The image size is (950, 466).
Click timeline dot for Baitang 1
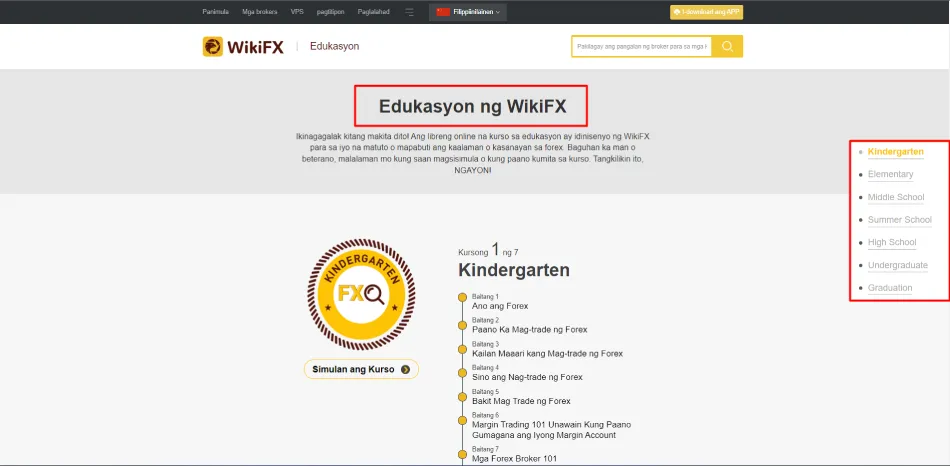pos(462,298)
